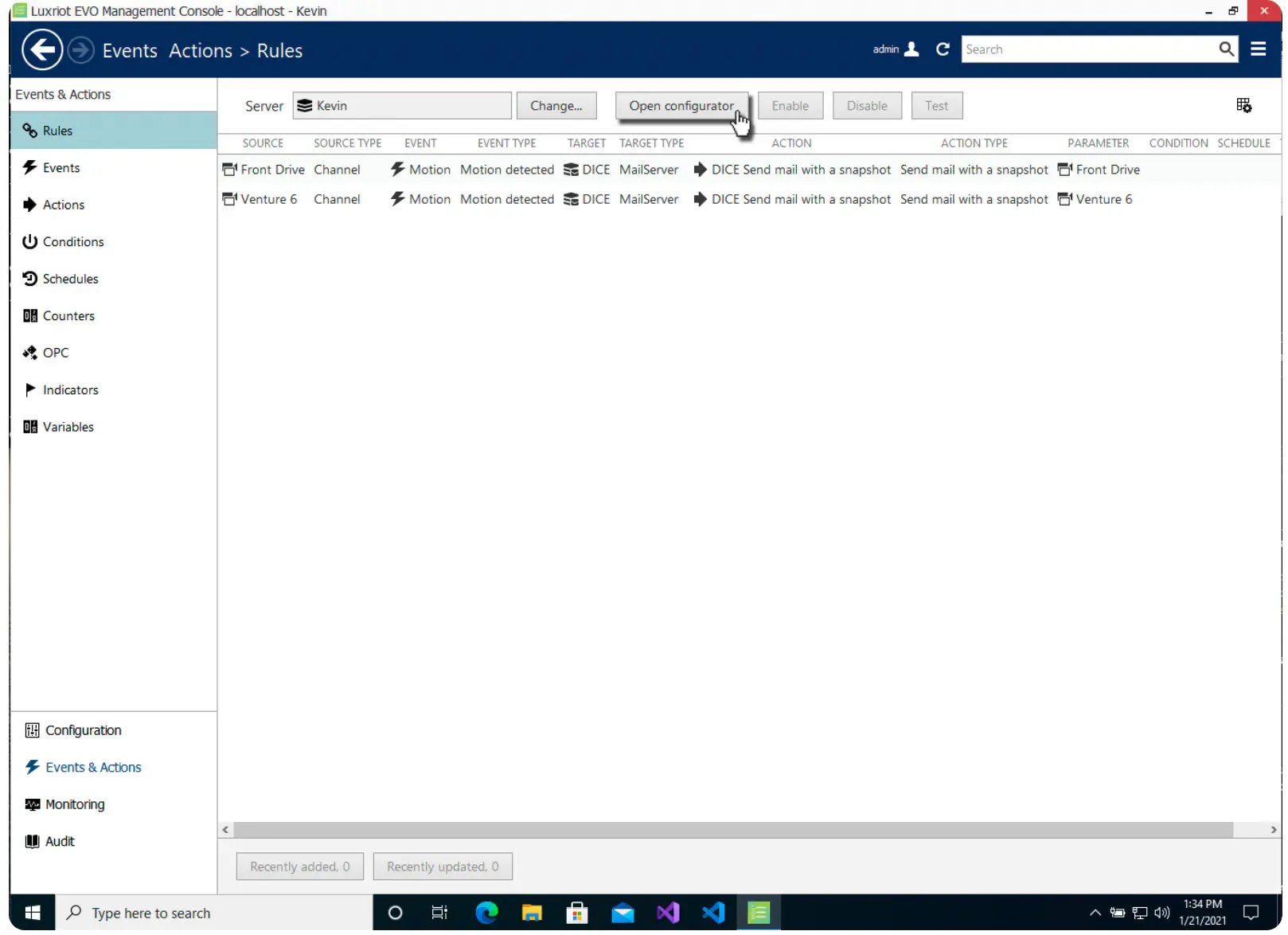The width and height of the screenshot is (1288, 935).
Task: Click the forward navigation arrow
Action: (x=80, y=50)
